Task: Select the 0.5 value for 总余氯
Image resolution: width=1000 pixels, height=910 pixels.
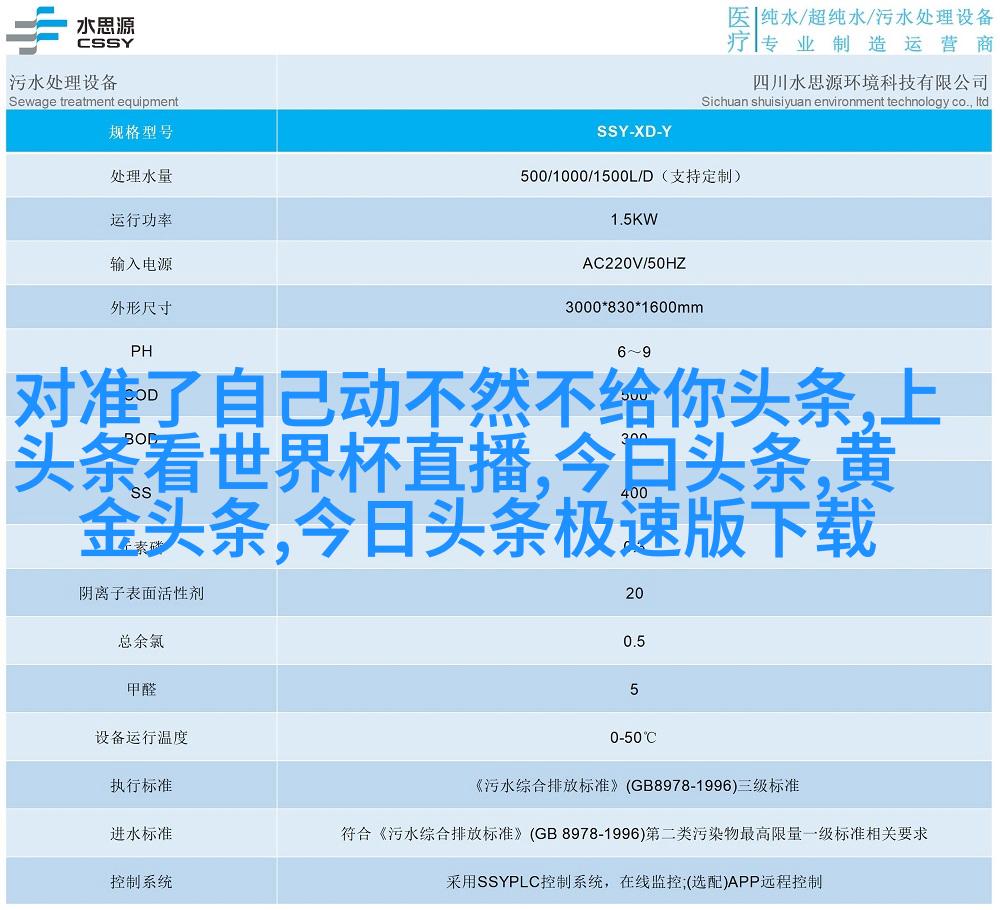Action: 634,641
